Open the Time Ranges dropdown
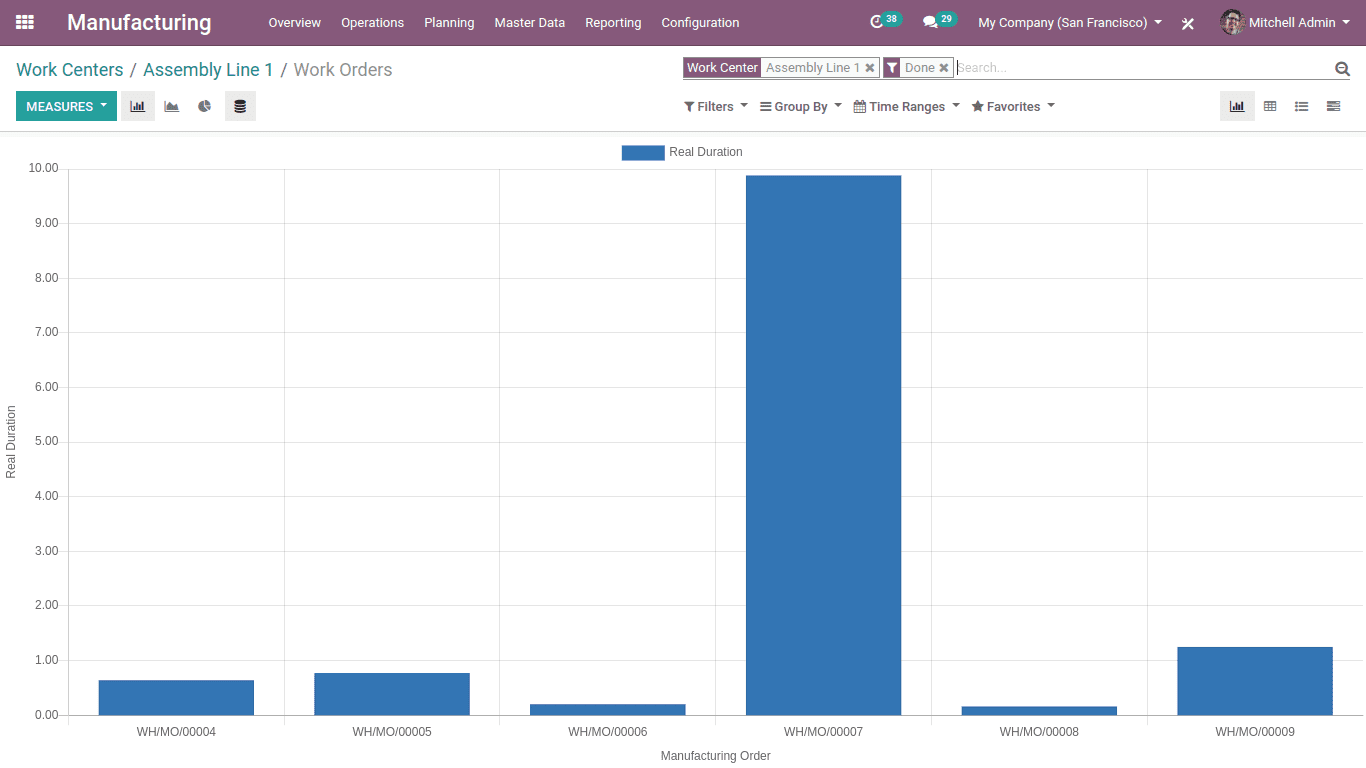This screenshot has height=768, width=1366. pos(906,107)
